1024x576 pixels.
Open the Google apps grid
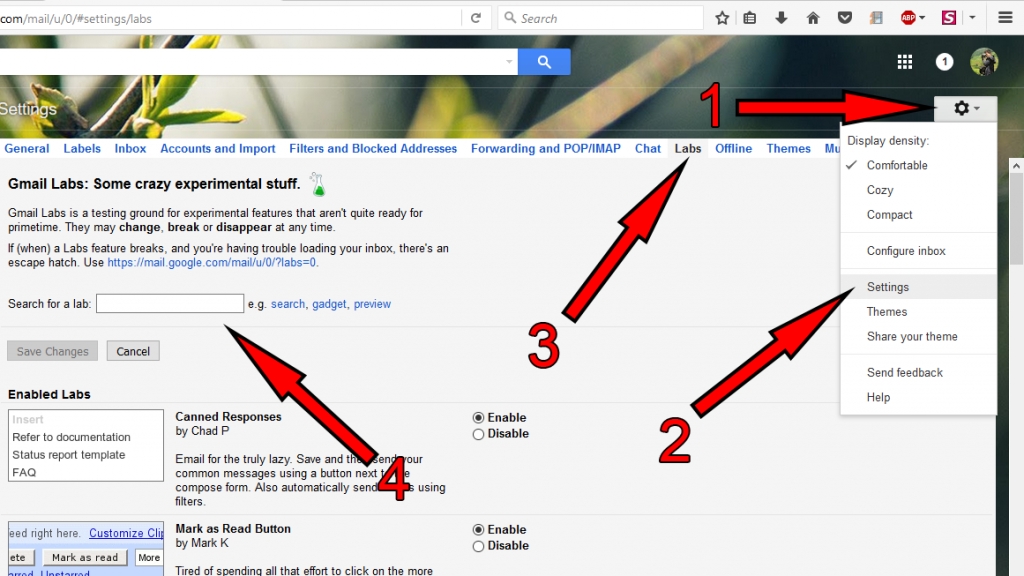(x=904, y=62)
